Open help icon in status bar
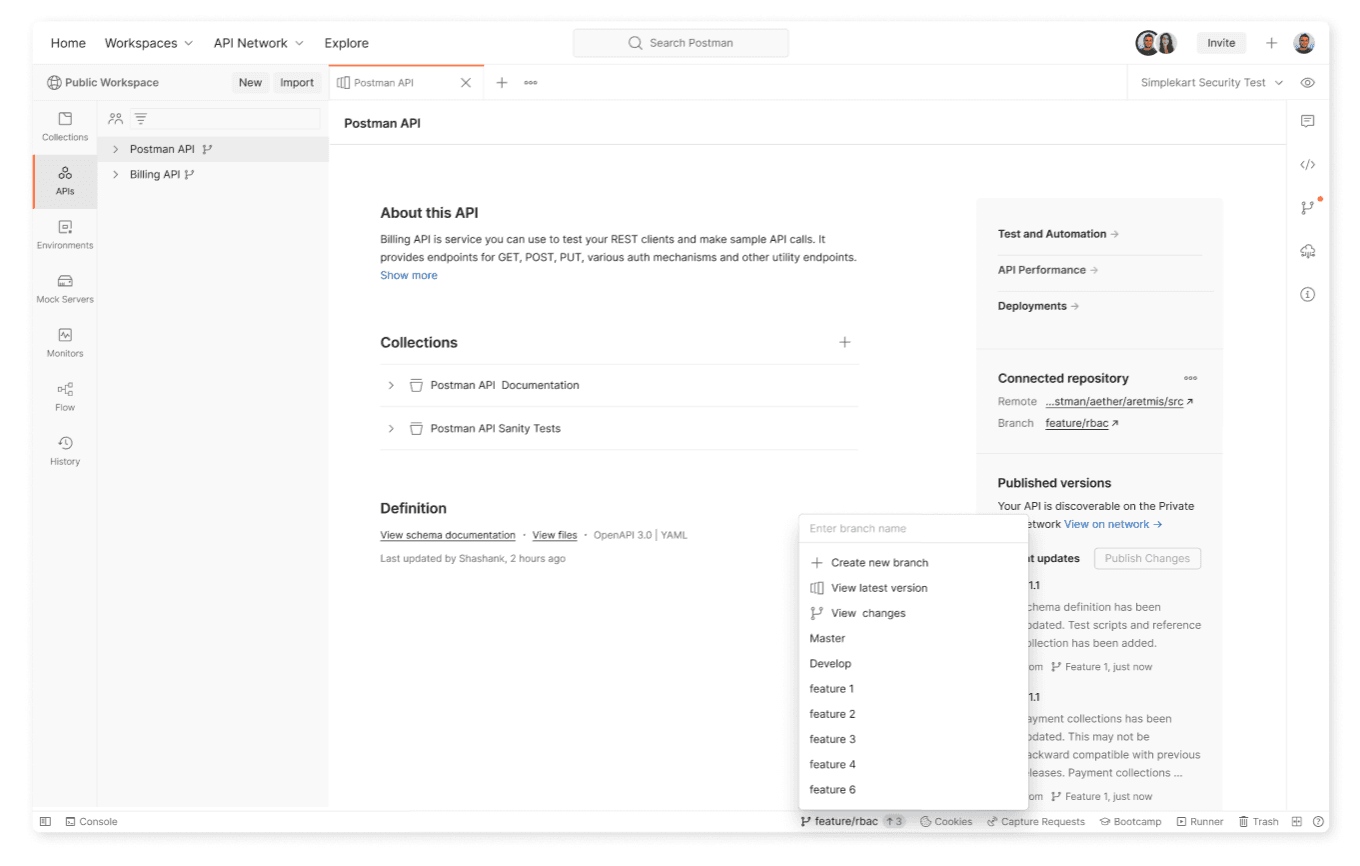1360x866 pixels. (x=1319, y=822)
